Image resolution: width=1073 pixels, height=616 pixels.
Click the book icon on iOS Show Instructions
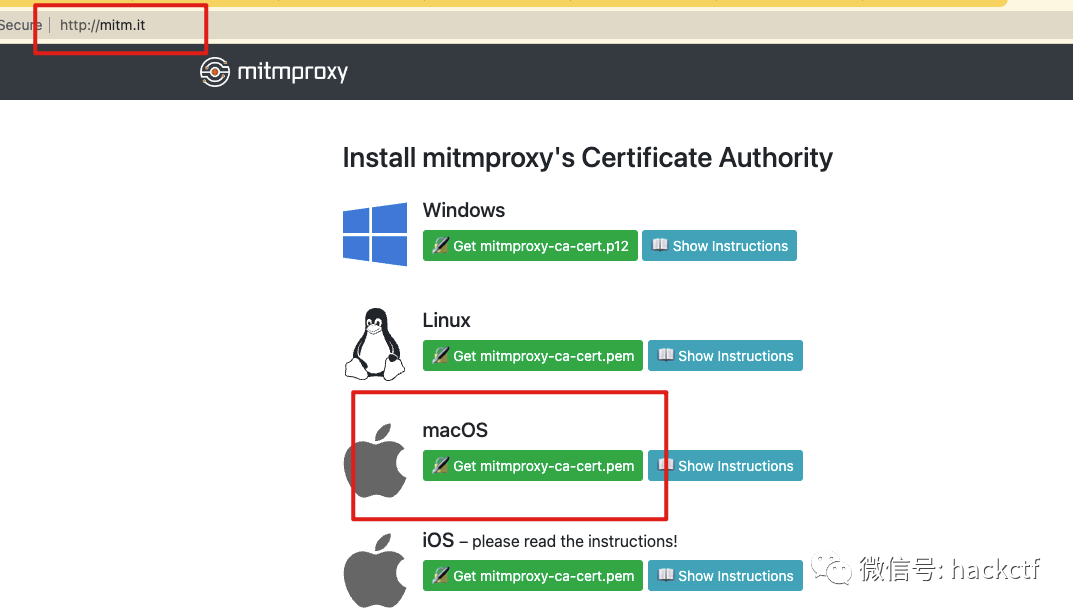[x=666, y=574]
